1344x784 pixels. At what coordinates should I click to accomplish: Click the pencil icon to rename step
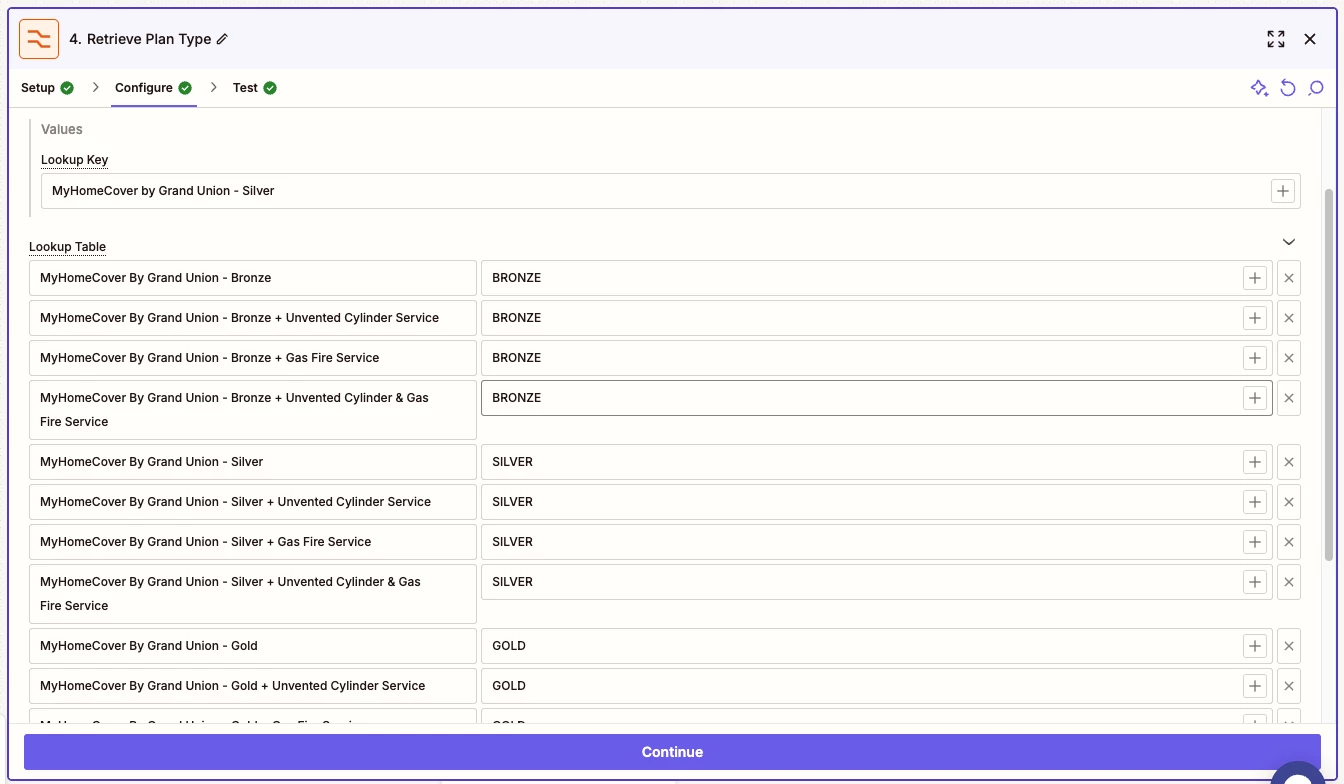pos(222,39)
